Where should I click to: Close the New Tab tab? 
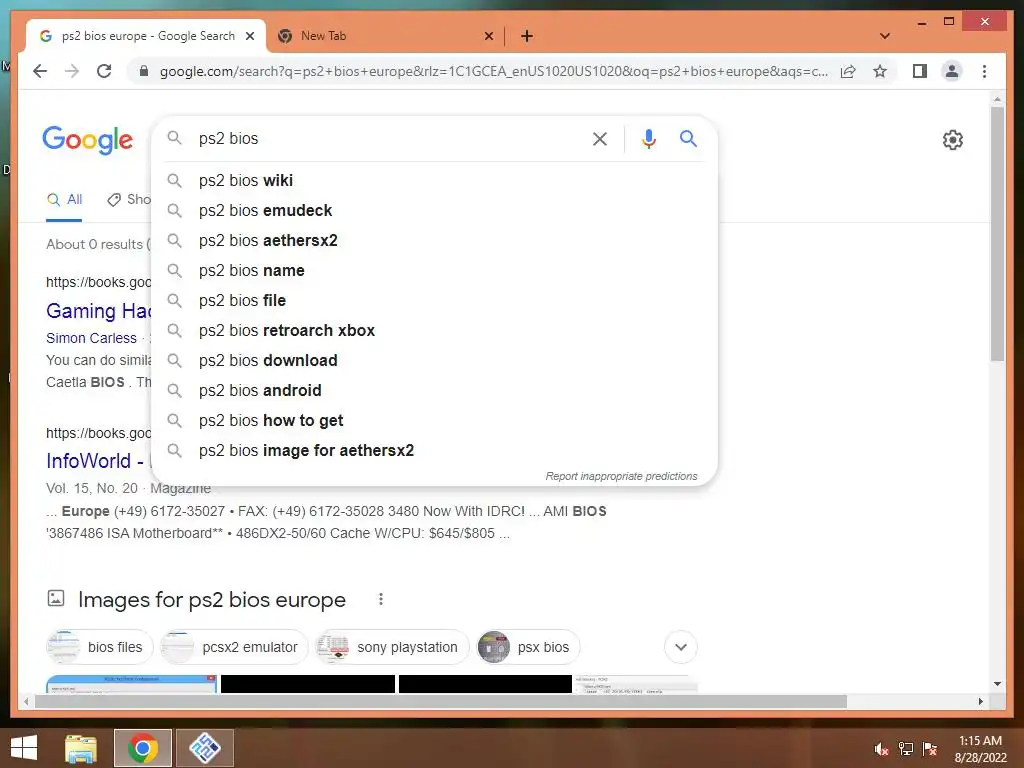tap(488, 36)
